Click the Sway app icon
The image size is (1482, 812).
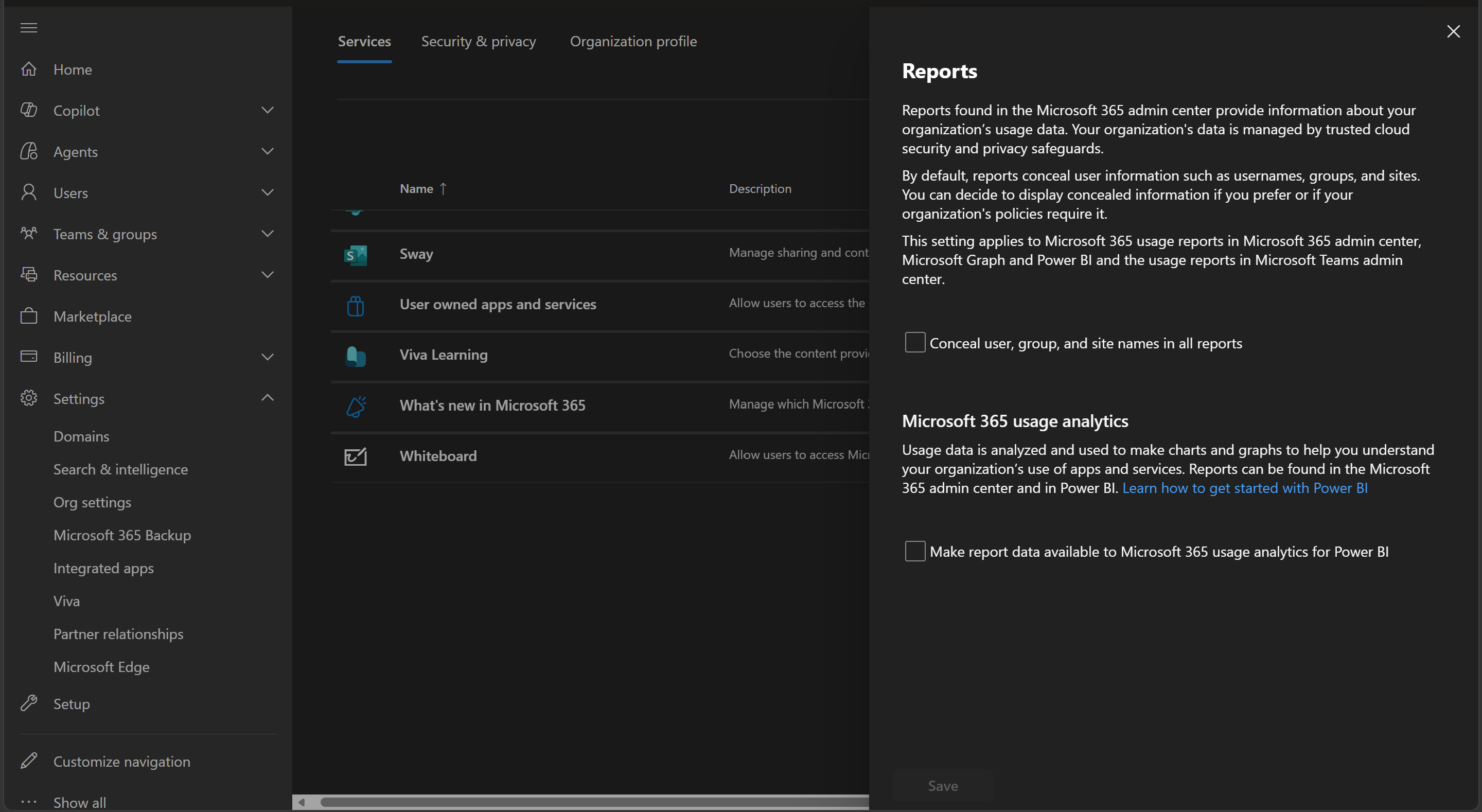pos(356,255)
